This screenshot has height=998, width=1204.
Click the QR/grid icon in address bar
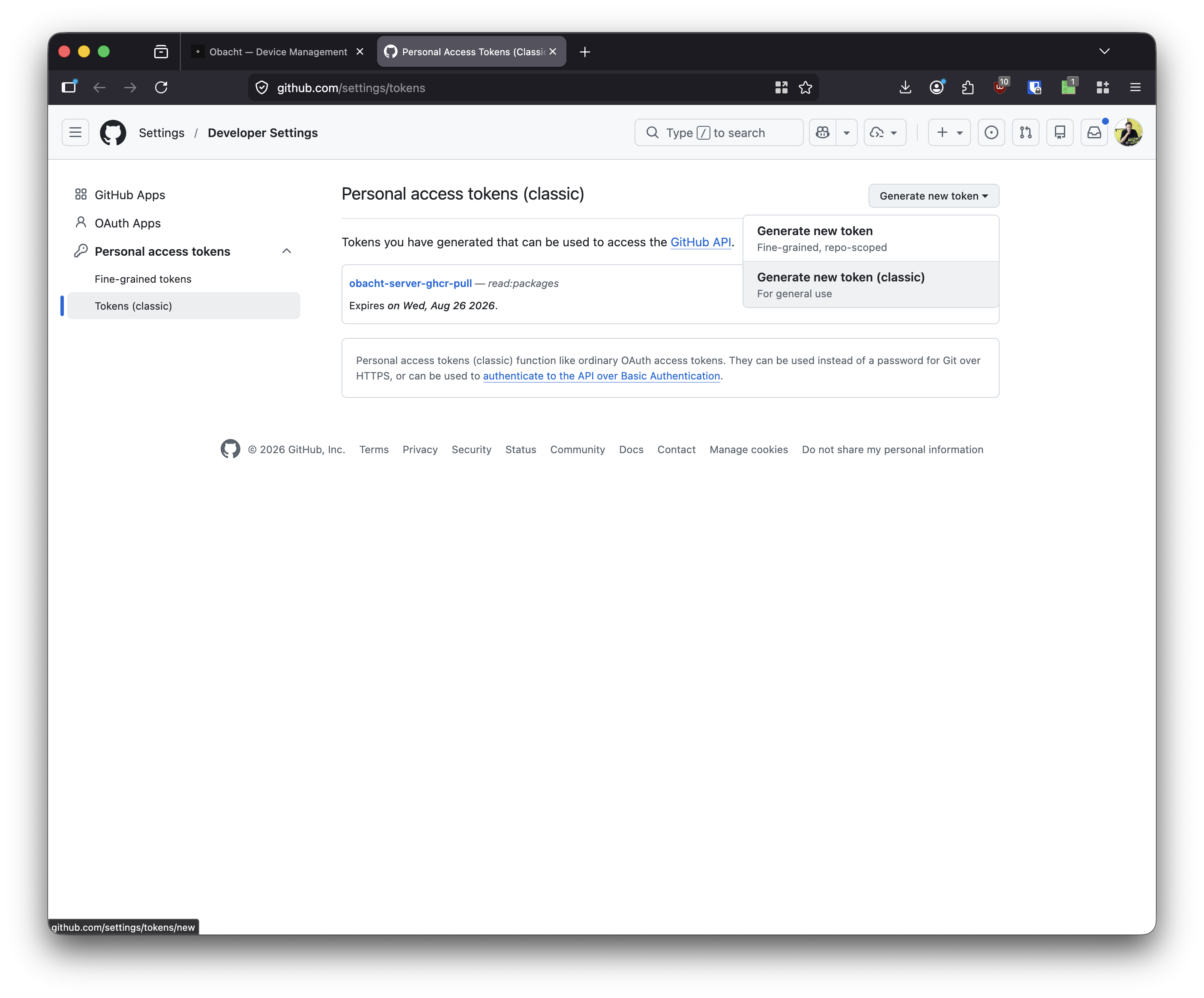(782, 88)
